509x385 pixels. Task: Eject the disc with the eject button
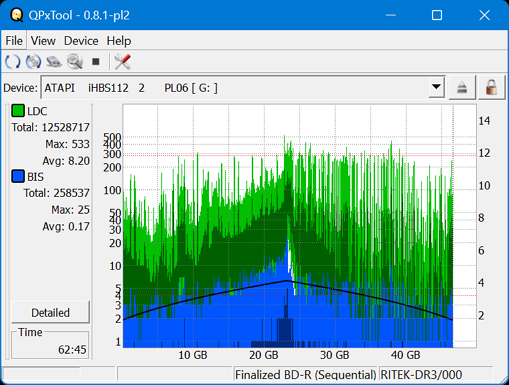pos(462,88)
